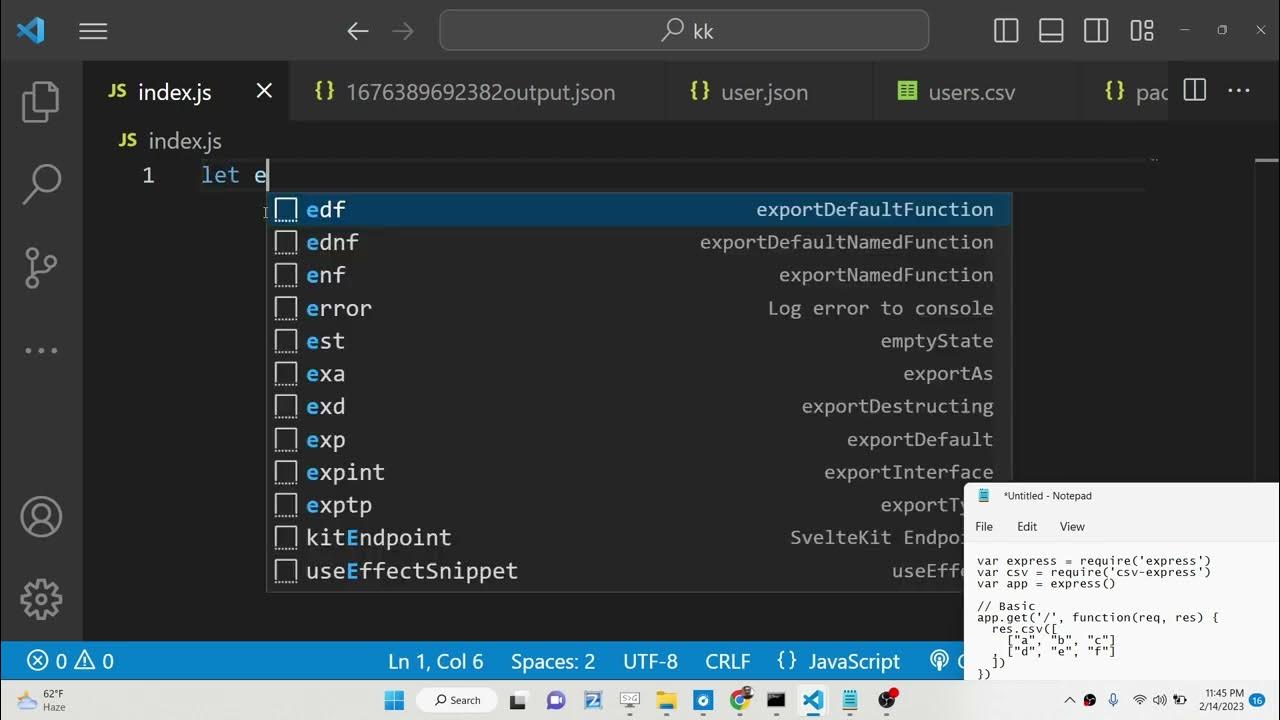Image resolution: width=1280 pixels, height=720 pixels.
Task: Open the Search view in sidebar
Action: [x=41, y=184]
